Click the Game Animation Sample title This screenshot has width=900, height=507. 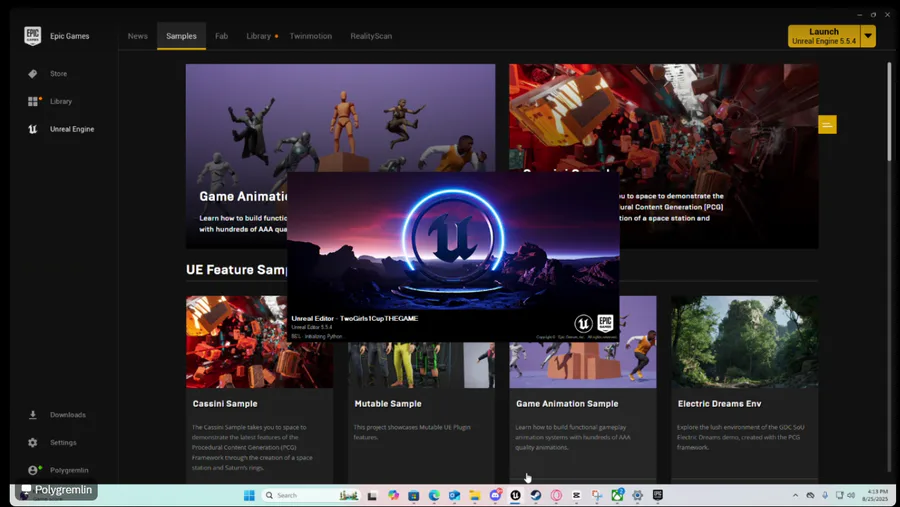point(567,404)
